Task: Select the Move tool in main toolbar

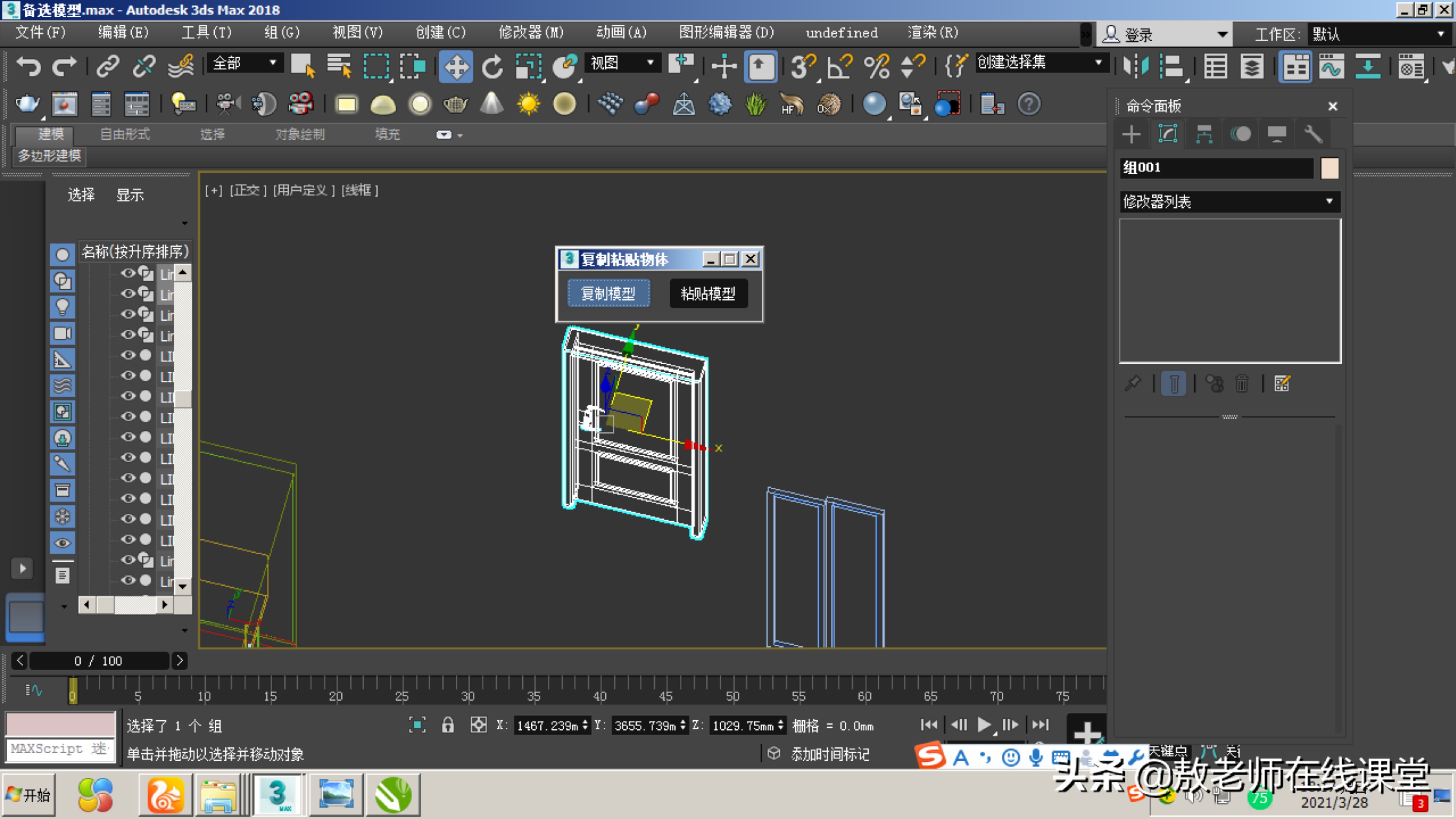Action: click(456, 67)
